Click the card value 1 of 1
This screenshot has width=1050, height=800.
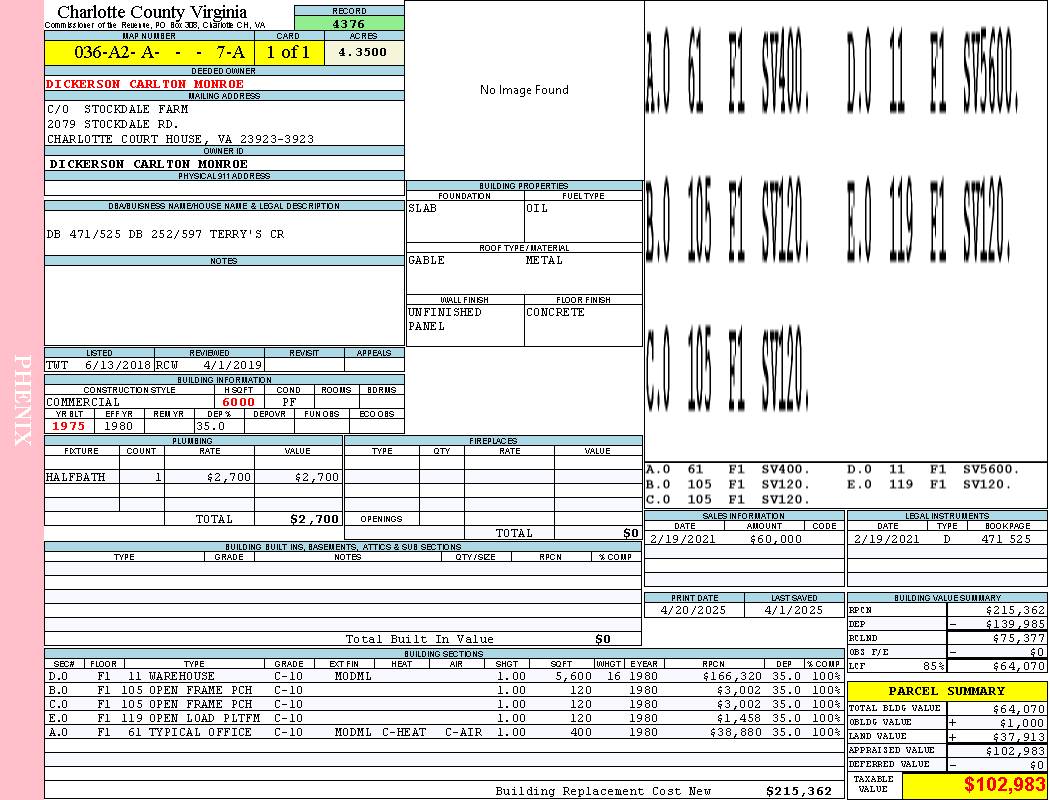click(x=288, y=52)
